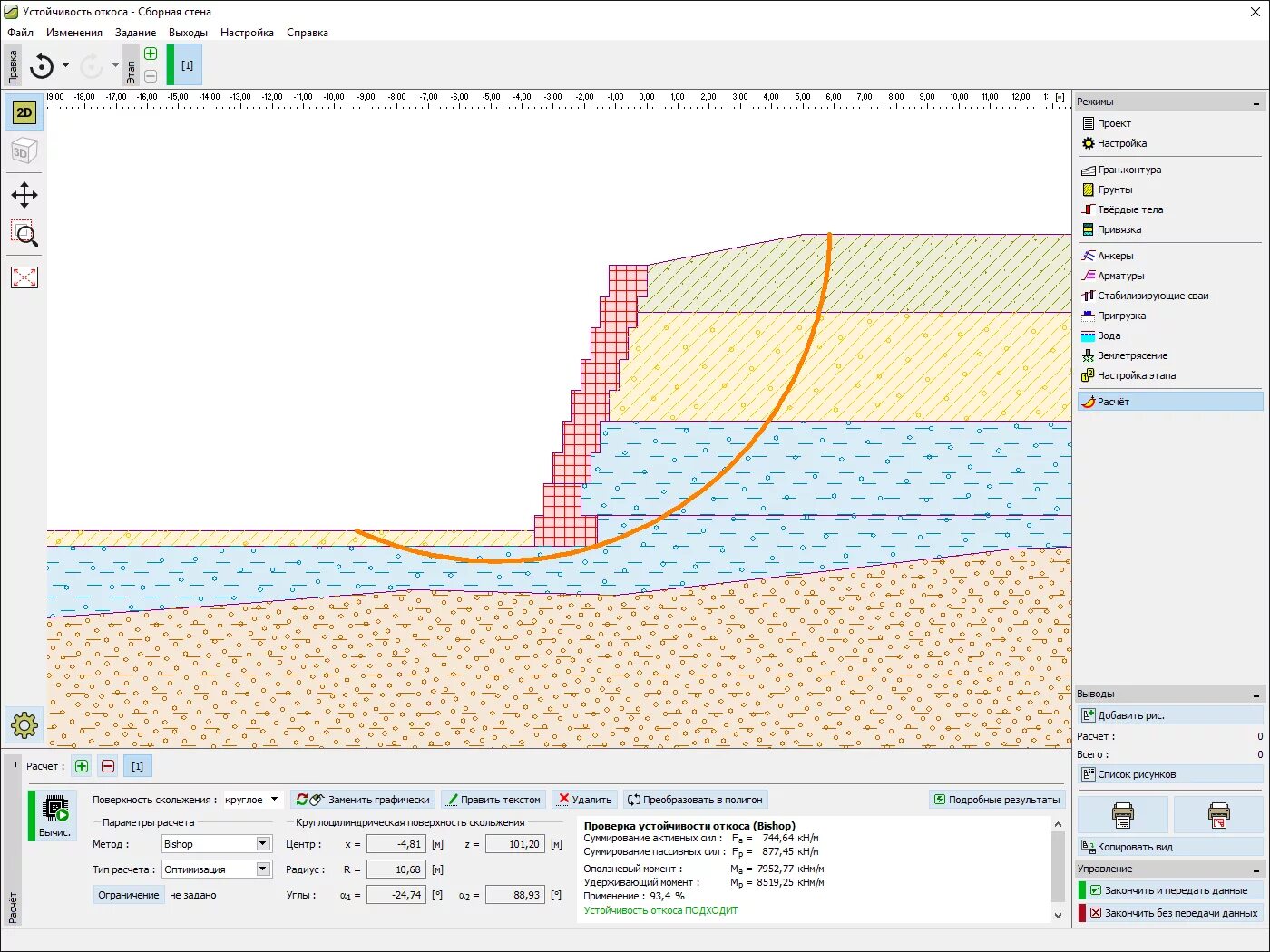Remove the stage with the minus icon

[151, 76]
